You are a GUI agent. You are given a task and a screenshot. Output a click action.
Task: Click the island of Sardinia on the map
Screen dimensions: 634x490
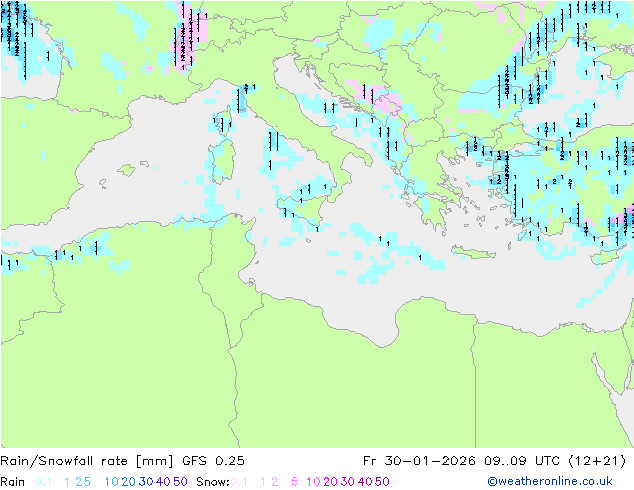pos(223,160)
